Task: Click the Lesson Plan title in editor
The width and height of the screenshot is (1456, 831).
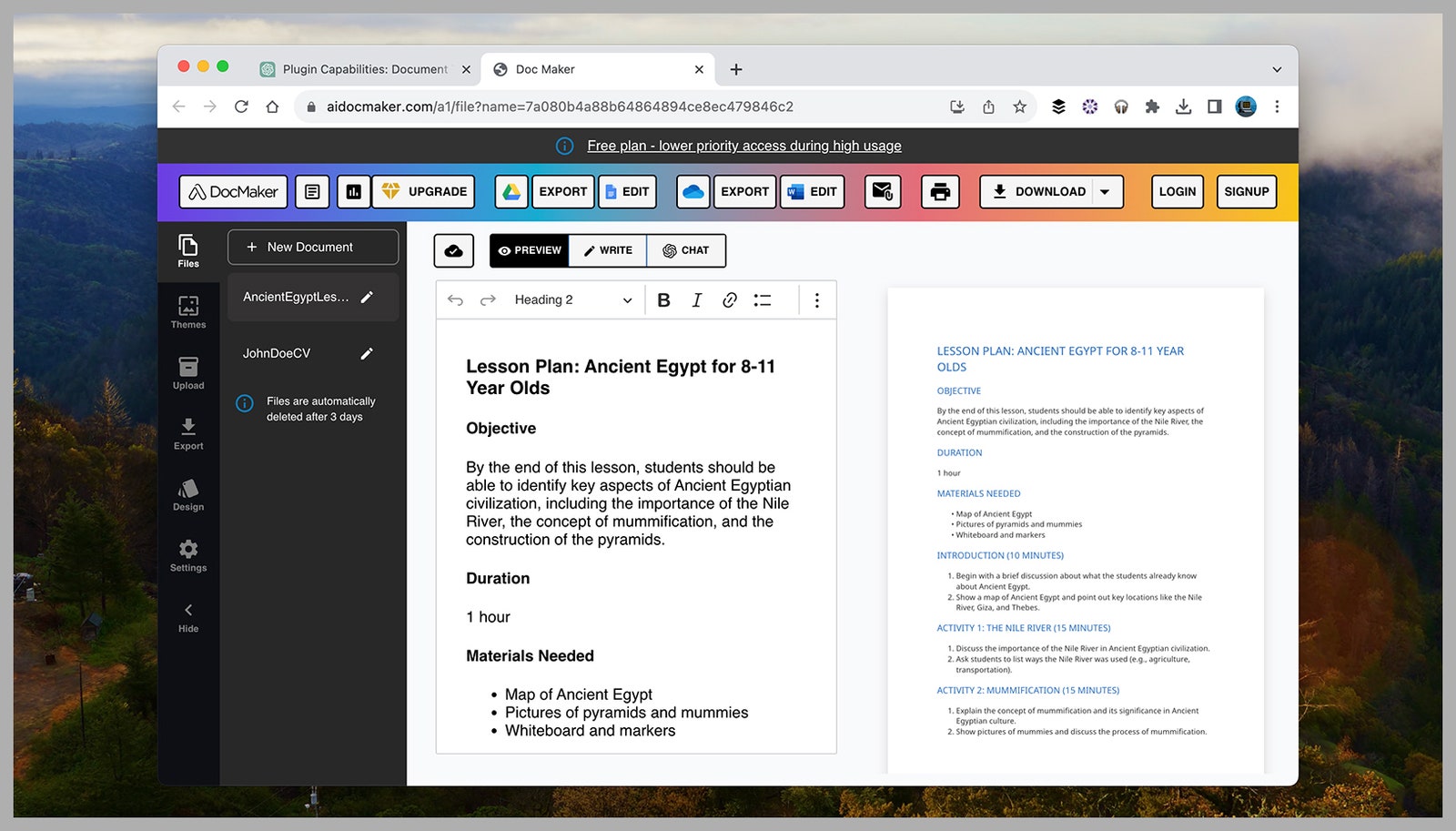Action: tap(621, 377)
